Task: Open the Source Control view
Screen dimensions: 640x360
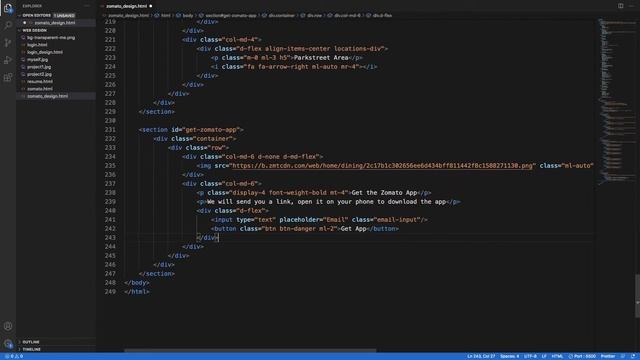Action: tap(8, 43)
